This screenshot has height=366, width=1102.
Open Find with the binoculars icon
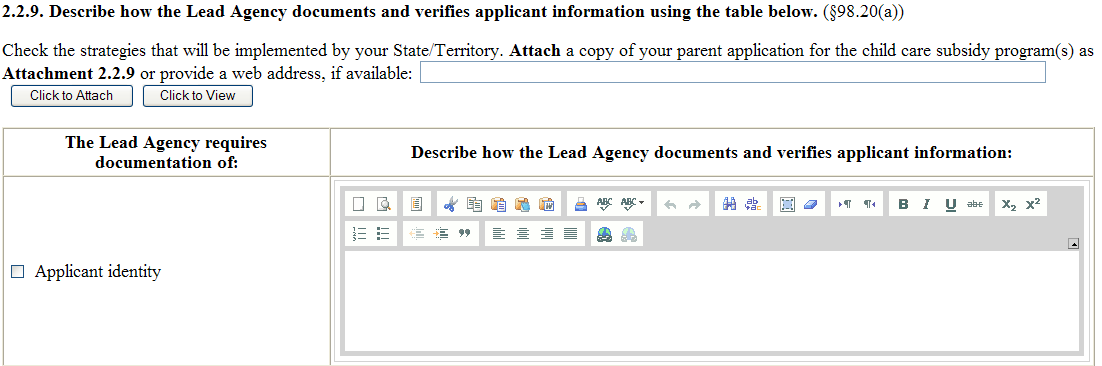[x=730, y=204]
